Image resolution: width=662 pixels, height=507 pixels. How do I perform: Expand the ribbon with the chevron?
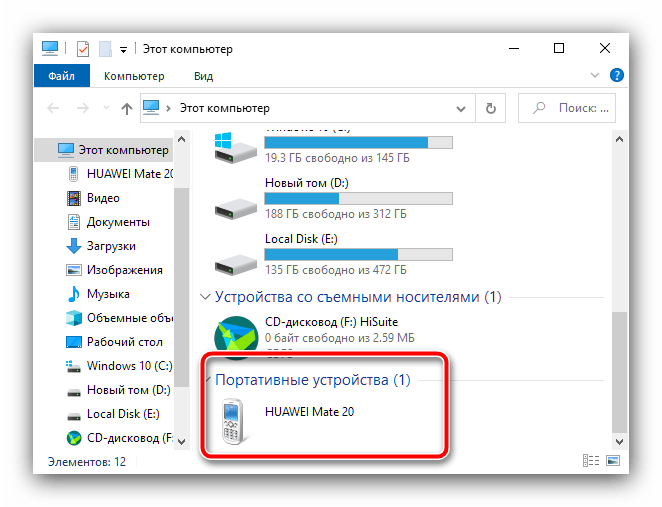[x=595, y=76]
